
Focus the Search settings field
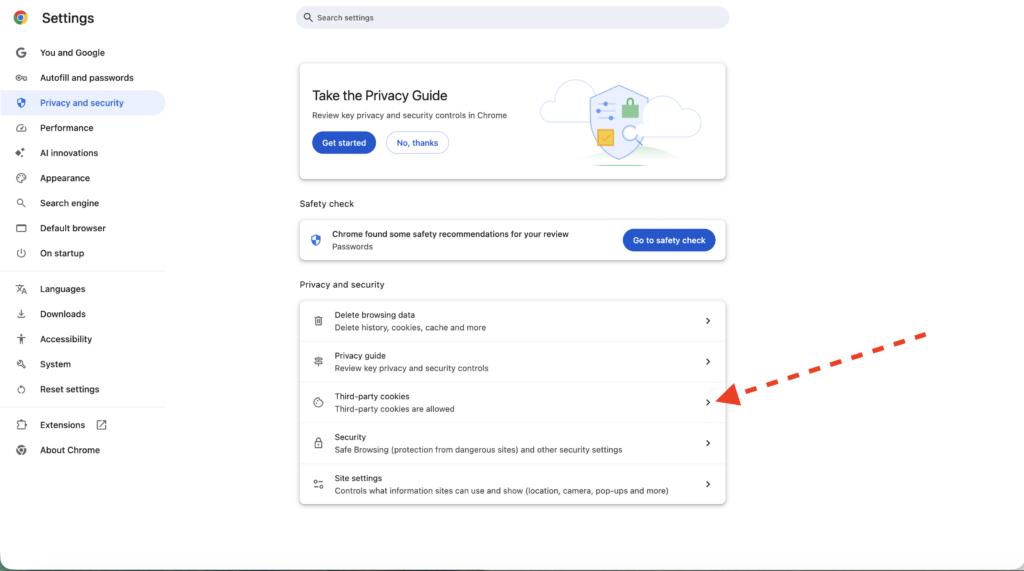pyautogui.click(x=512, y=18)
